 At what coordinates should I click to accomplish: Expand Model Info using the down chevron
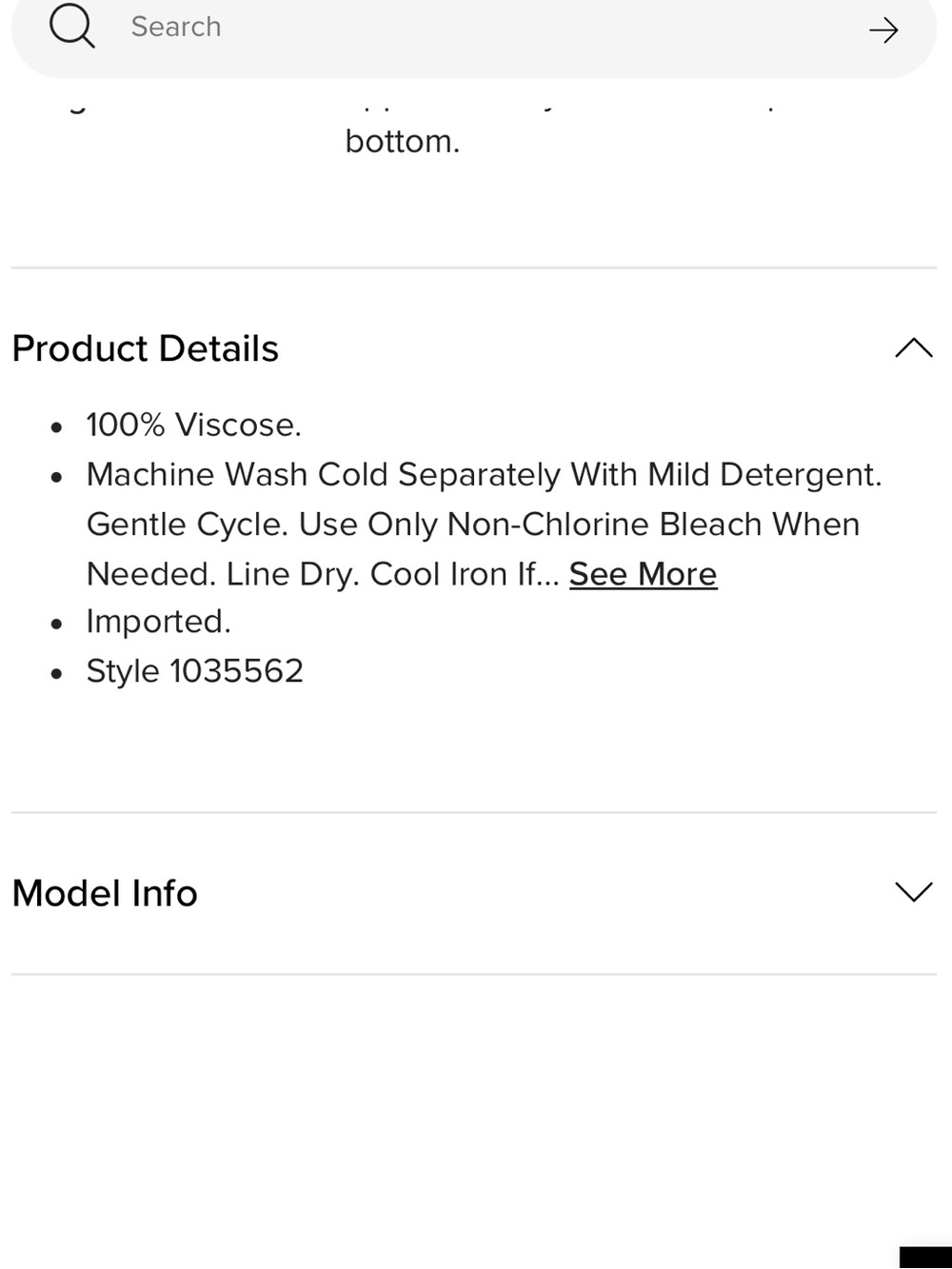coord(914,892)
